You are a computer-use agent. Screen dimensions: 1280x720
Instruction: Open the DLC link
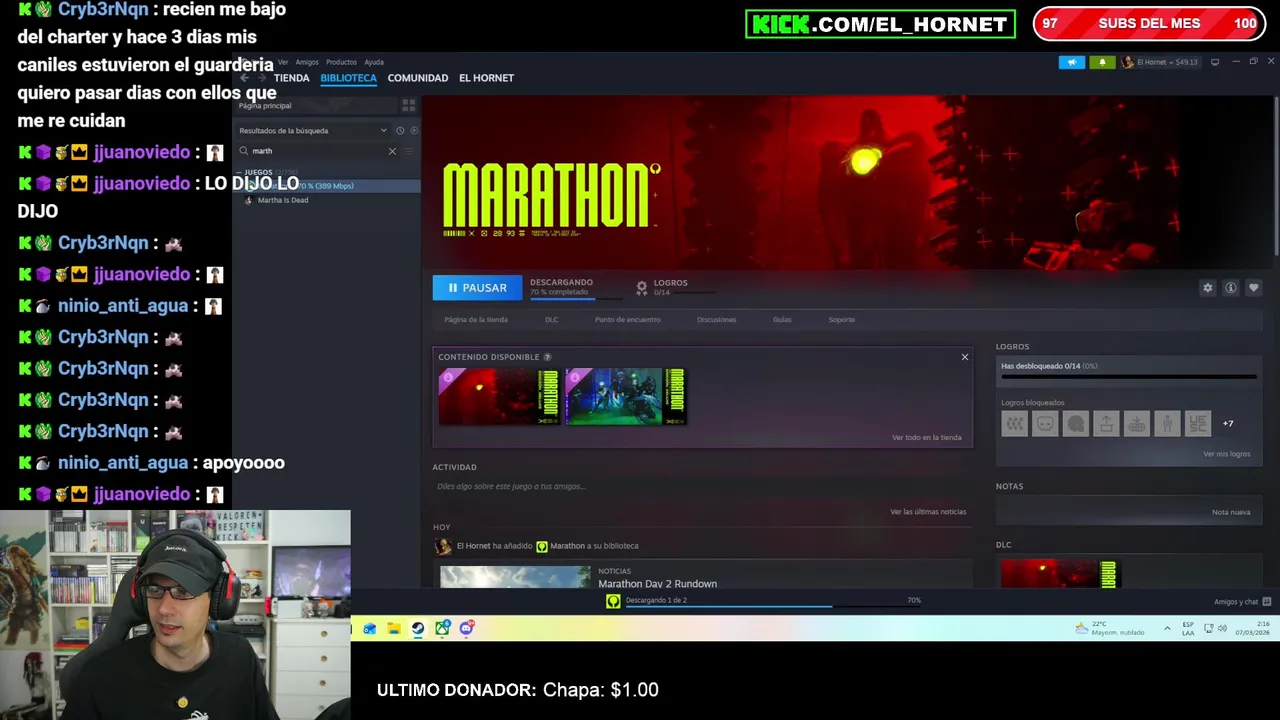point(551,320)
